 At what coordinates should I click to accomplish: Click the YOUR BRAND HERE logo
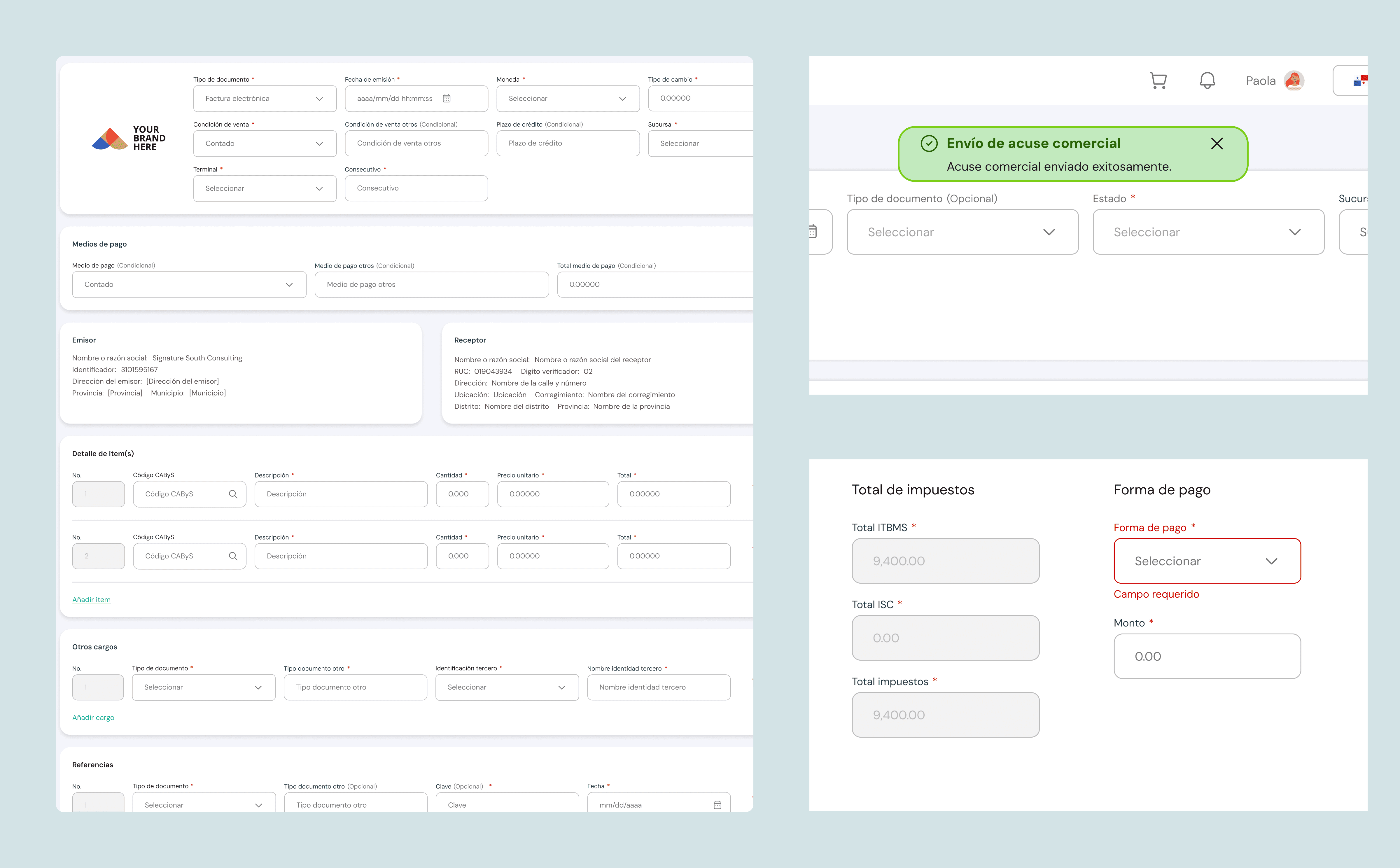[x=129, y=138]
